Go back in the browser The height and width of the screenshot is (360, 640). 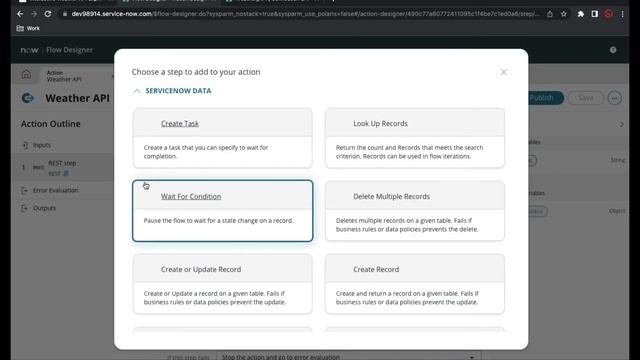pyautogui.click(x=20, y=14)
